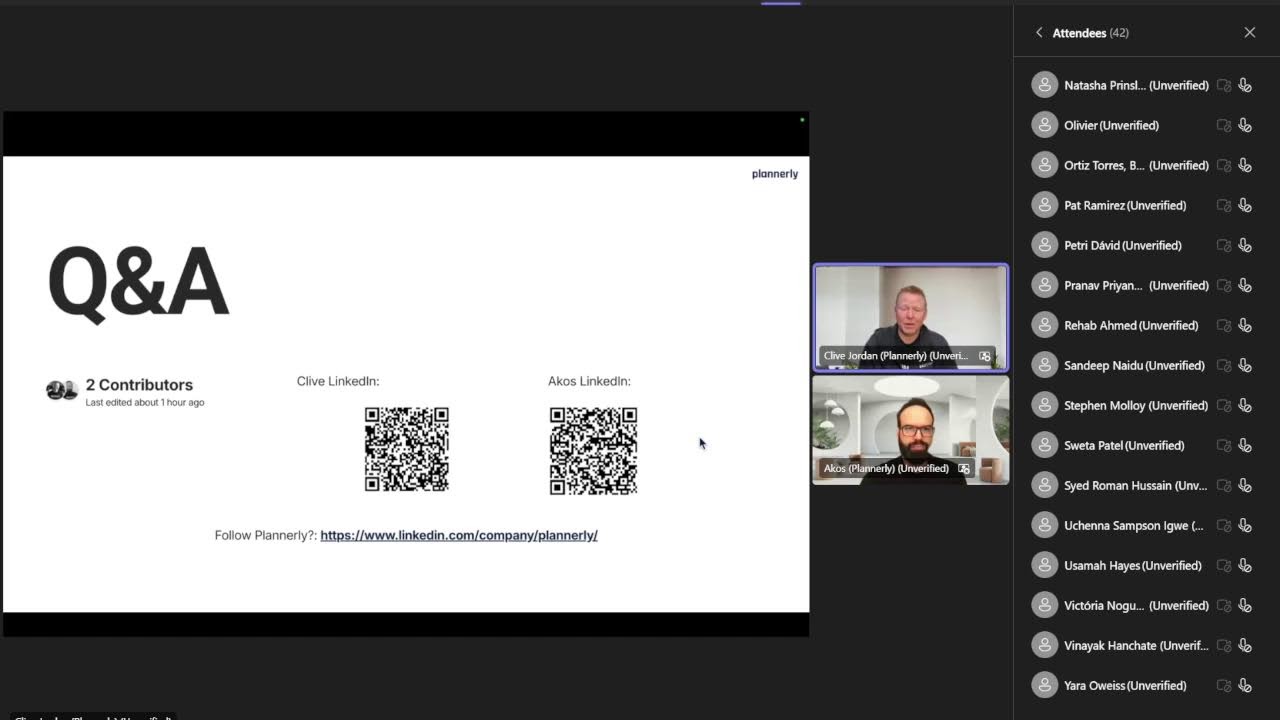Click 'Last edited about 1 hour ago'

(145, 403)
